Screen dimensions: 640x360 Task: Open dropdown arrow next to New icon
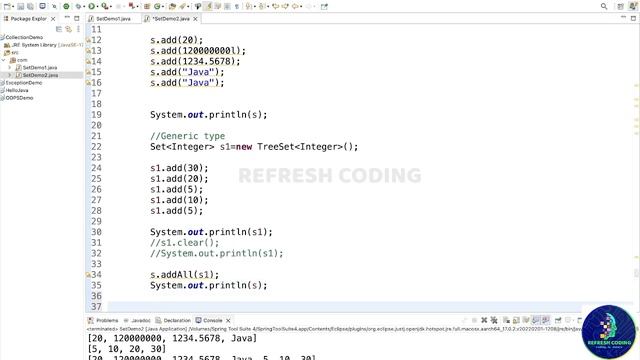(13, 7)
